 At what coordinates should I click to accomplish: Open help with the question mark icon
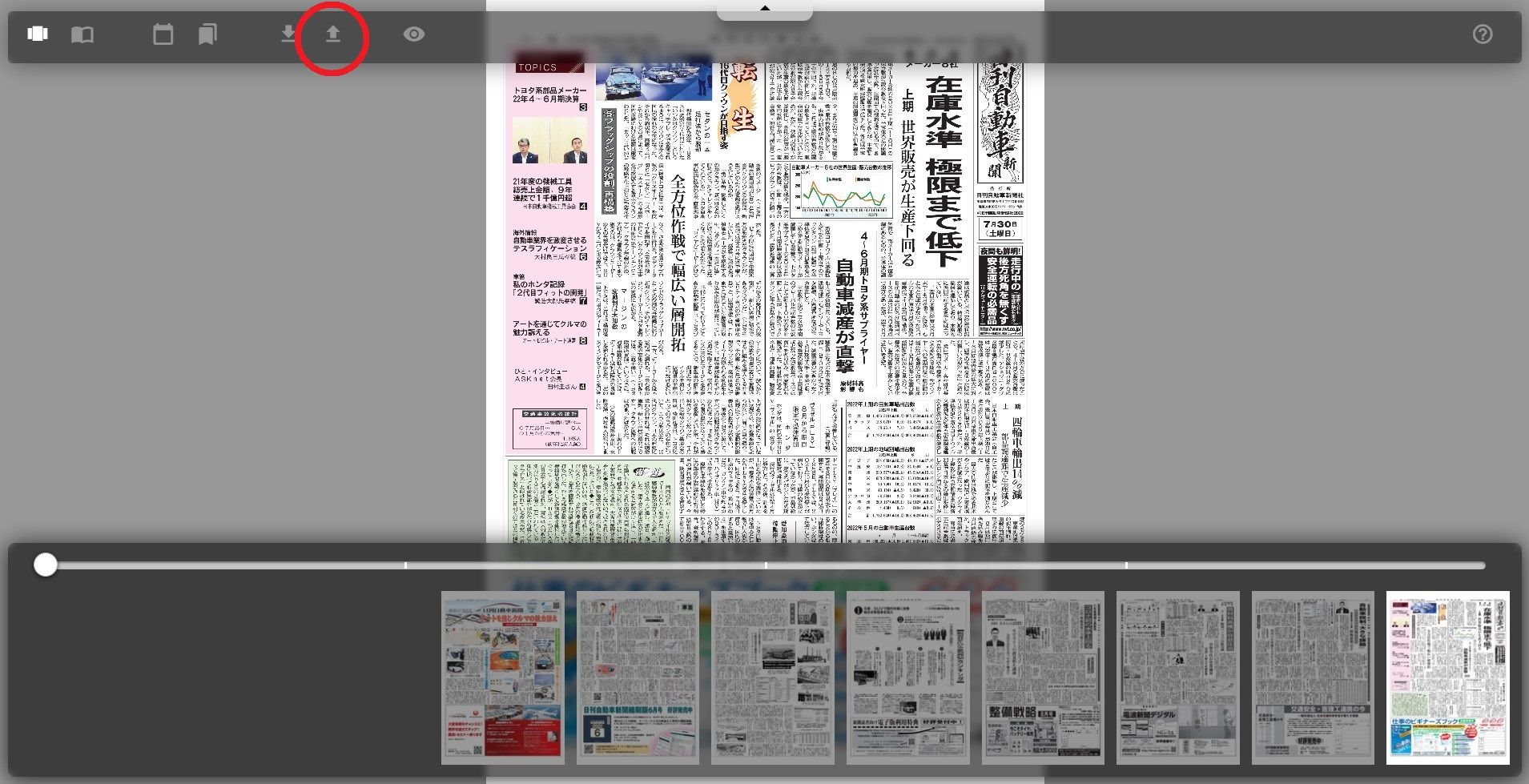(1483, 34)
